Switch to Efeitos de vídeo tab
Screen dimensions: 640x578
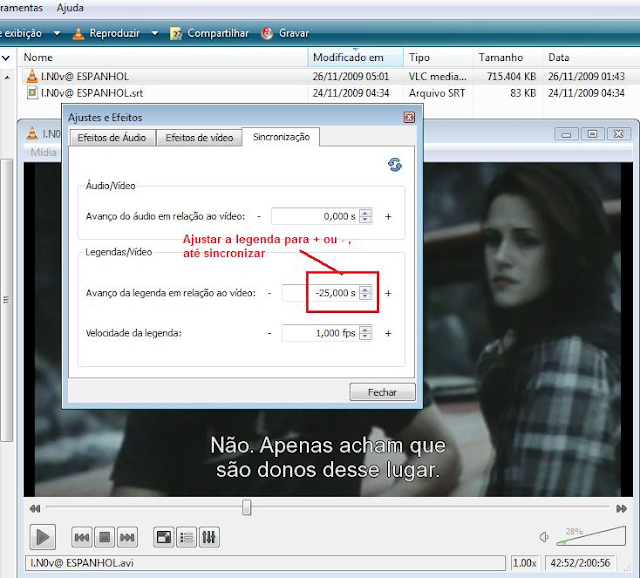coord(199,138)
